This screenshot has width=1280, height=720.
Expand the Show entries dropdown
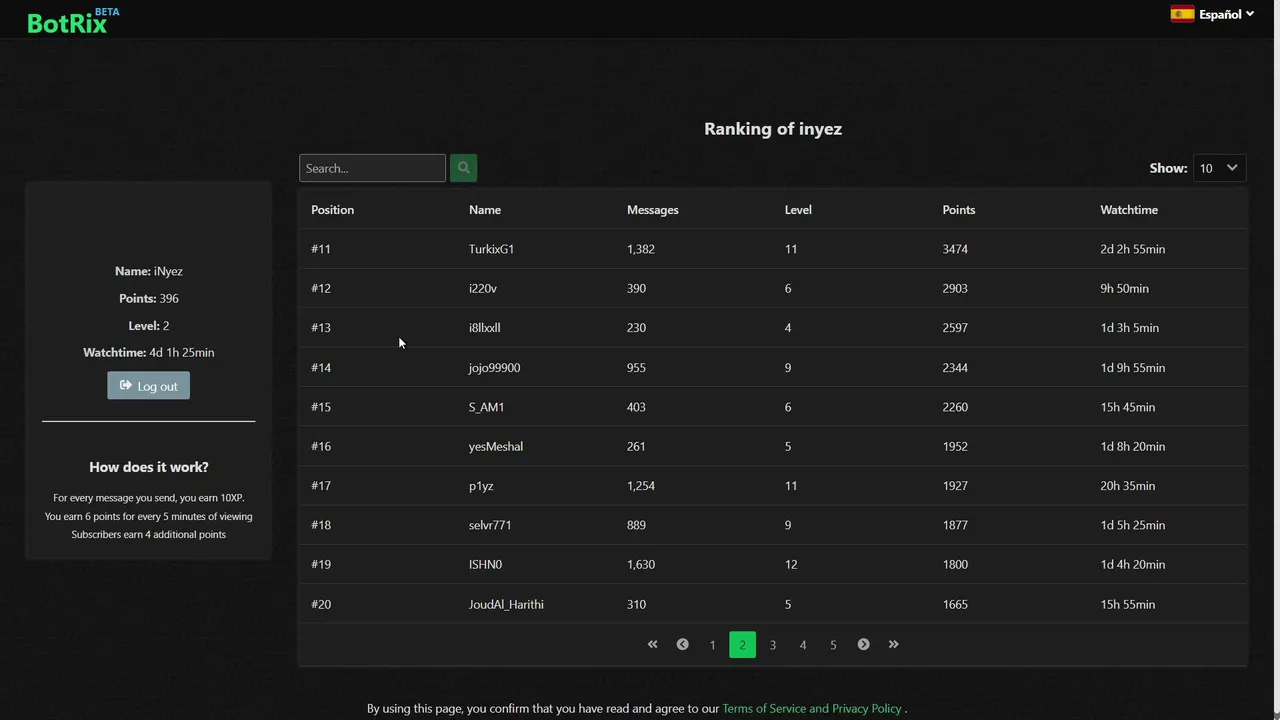pyautogui.click(x=1219, y=168)
